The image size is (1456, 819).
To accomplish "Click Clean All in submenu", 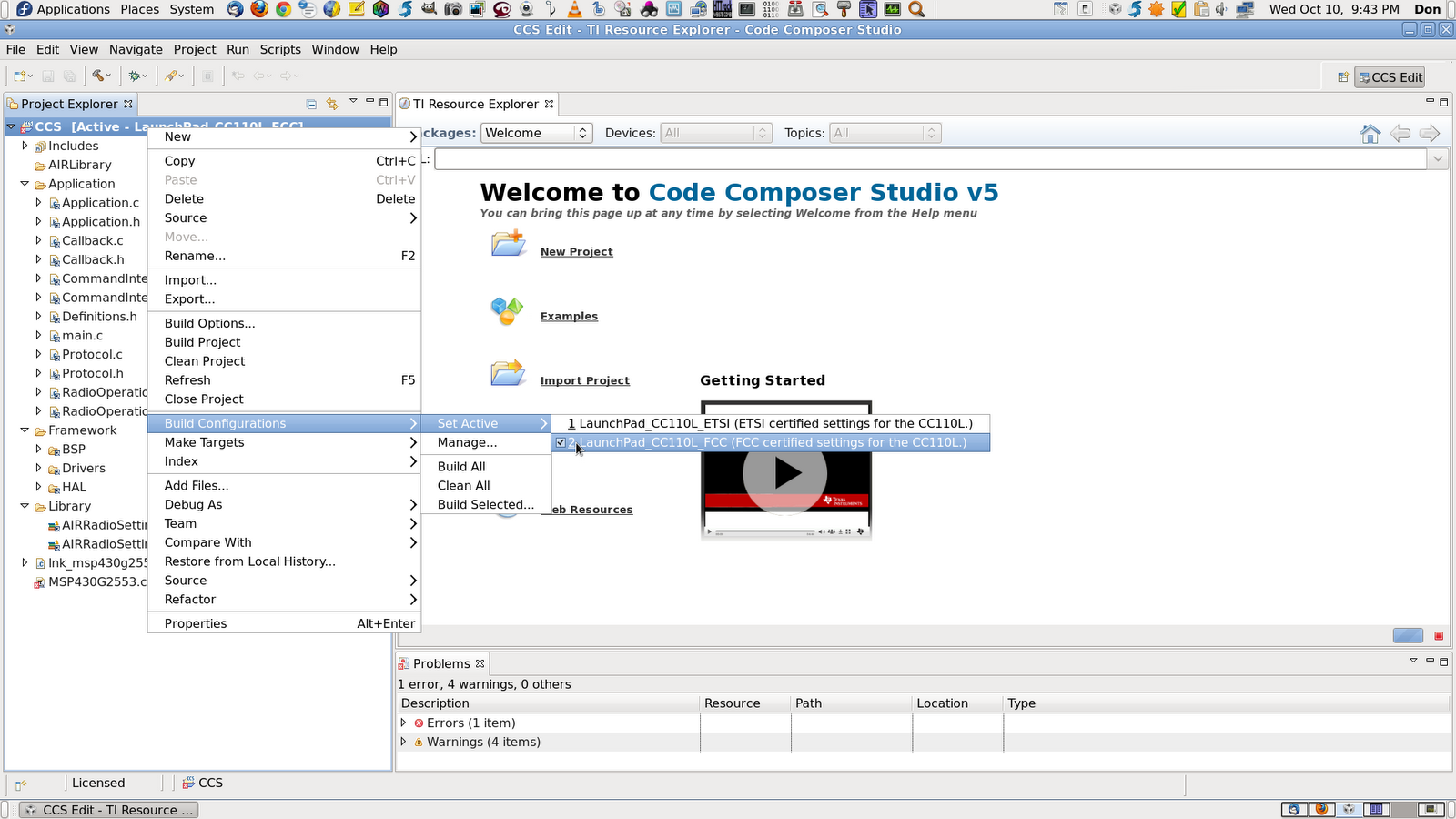I will point(487,485).
